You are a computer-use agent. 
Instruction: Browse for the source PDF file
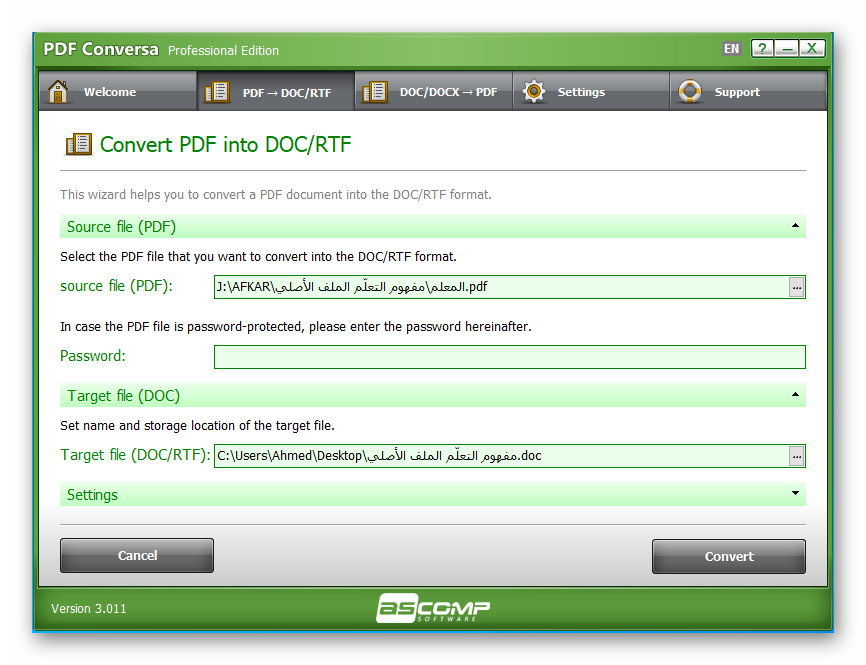tap(796, 287)
